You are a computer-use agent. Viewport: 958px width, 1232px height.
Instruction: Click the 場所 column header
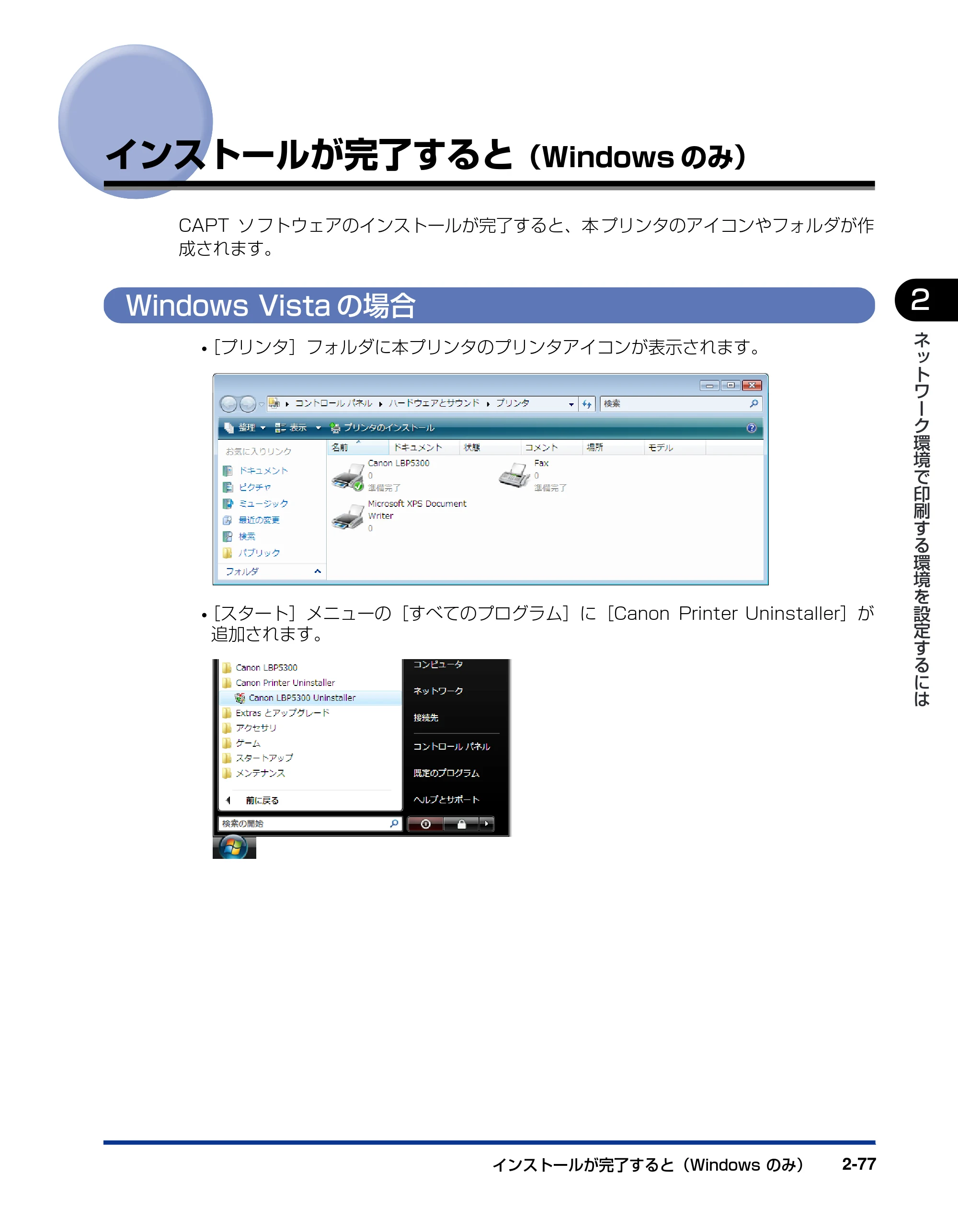613,448
